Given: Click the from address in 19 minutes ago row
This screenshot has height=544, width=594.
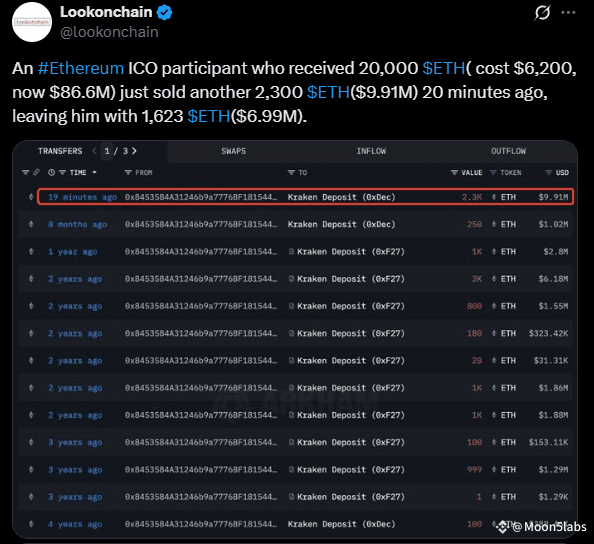Looking at the screenshot, I should pyautogui.click(x=201, y=197).
